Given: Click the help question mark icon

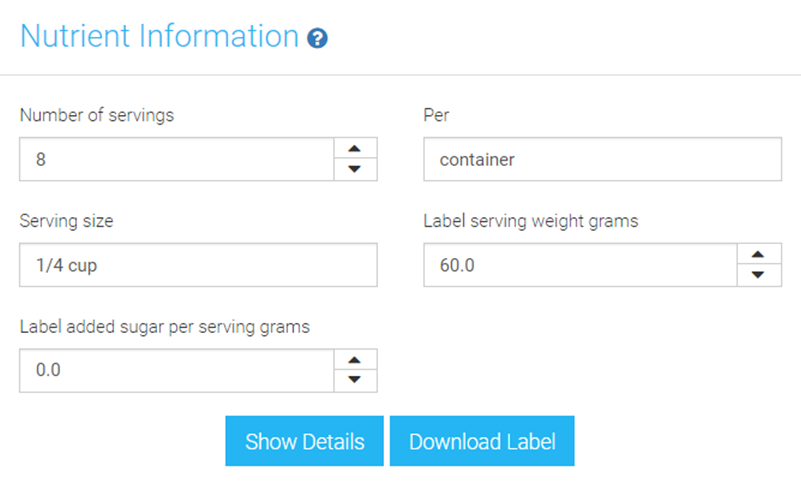Looking at the screenshot, I should (318, 39).
